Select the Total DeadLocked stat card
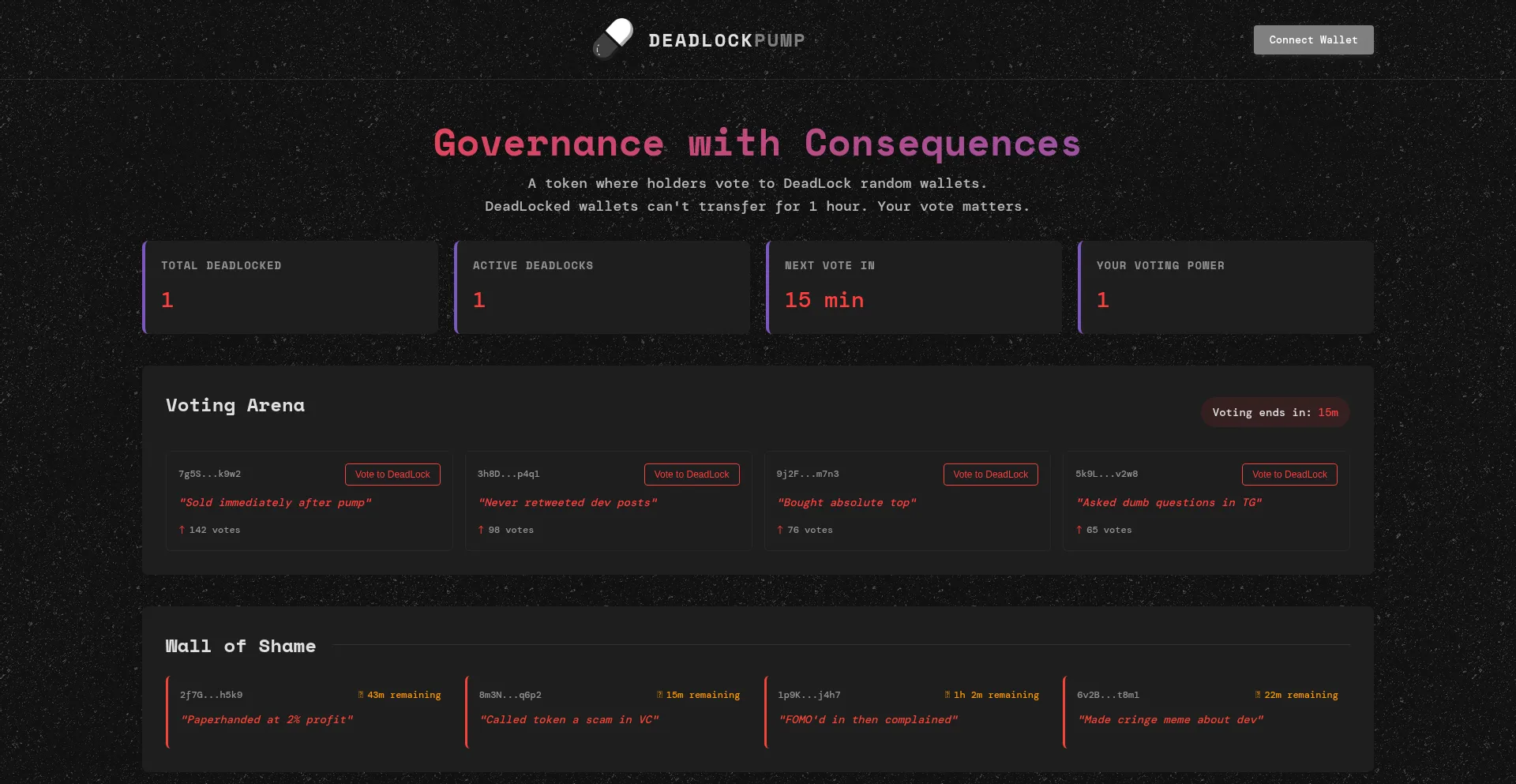Viewport: 1516px width, 784px height. click(x=291, y=287)
